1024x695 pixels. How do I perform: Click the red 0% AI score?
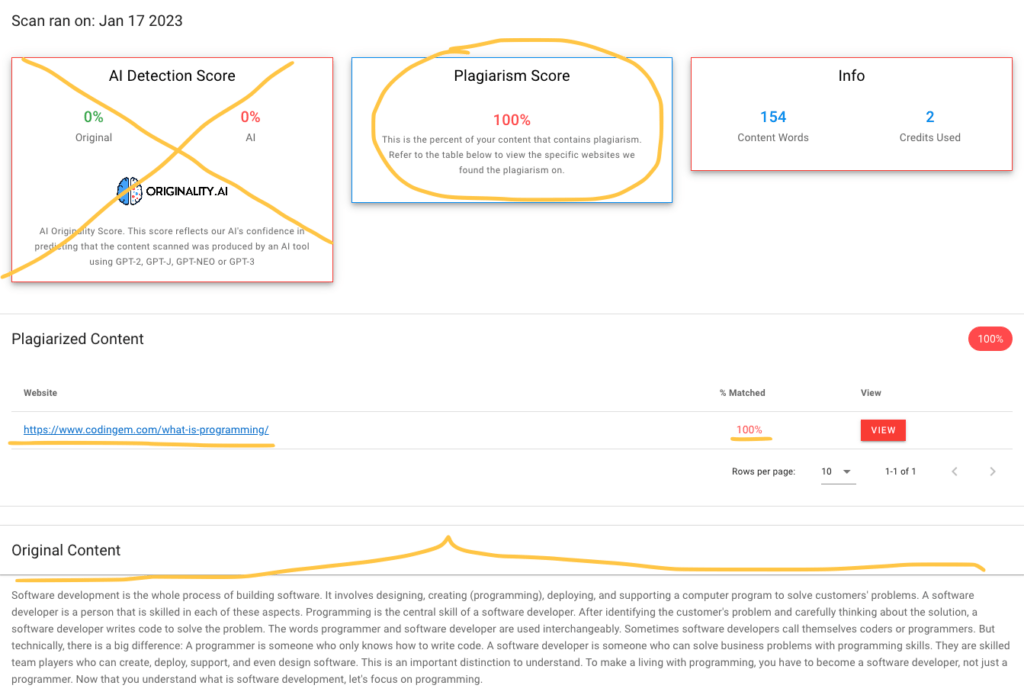click(250, 117)
